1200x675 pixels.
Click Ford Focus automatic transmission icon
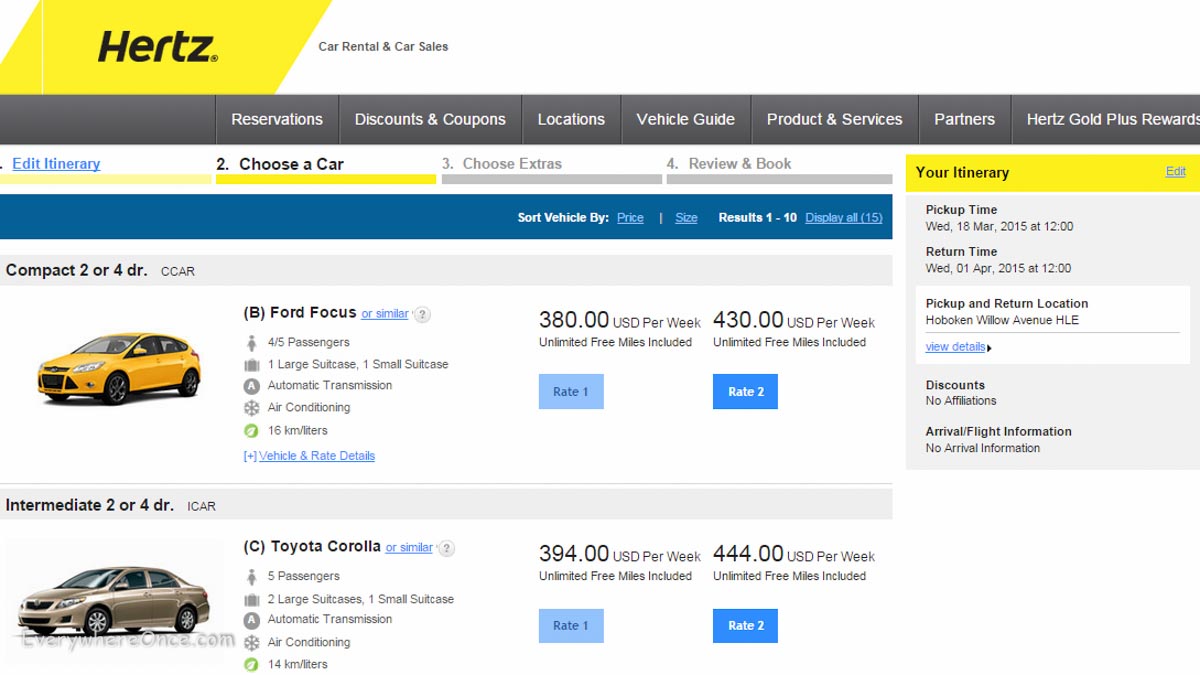pyautogui.click(x=252, y=386)
